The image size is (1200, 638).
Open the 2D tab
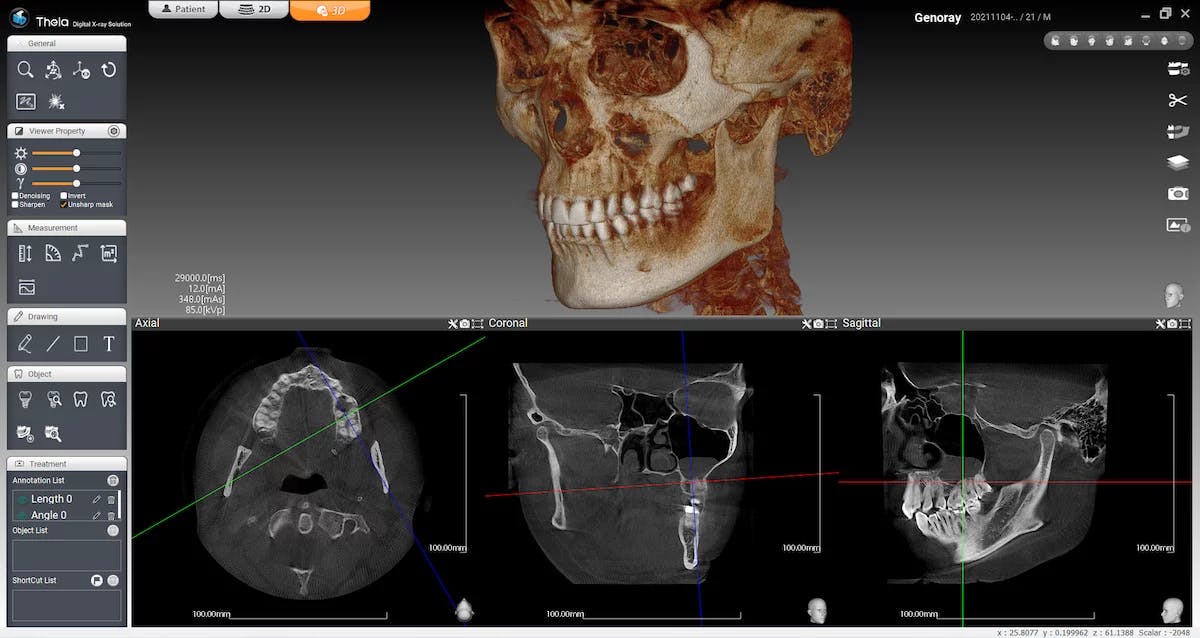click(x=253, y=10)
